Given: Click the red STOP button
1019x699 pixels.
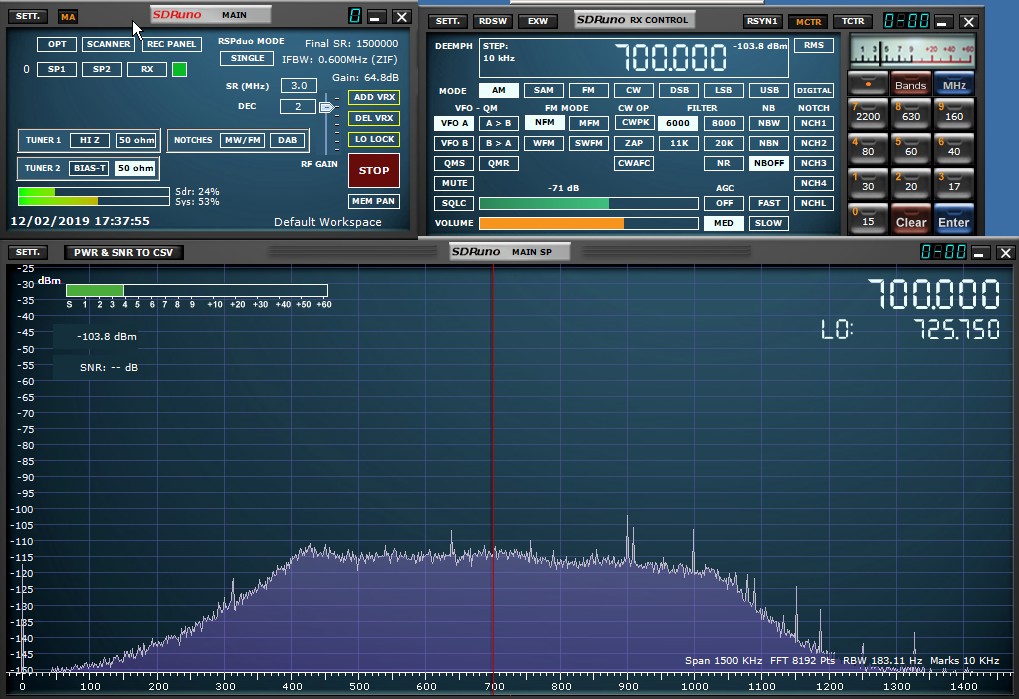Looking at the screenshot, I should [x=374, y=170].
